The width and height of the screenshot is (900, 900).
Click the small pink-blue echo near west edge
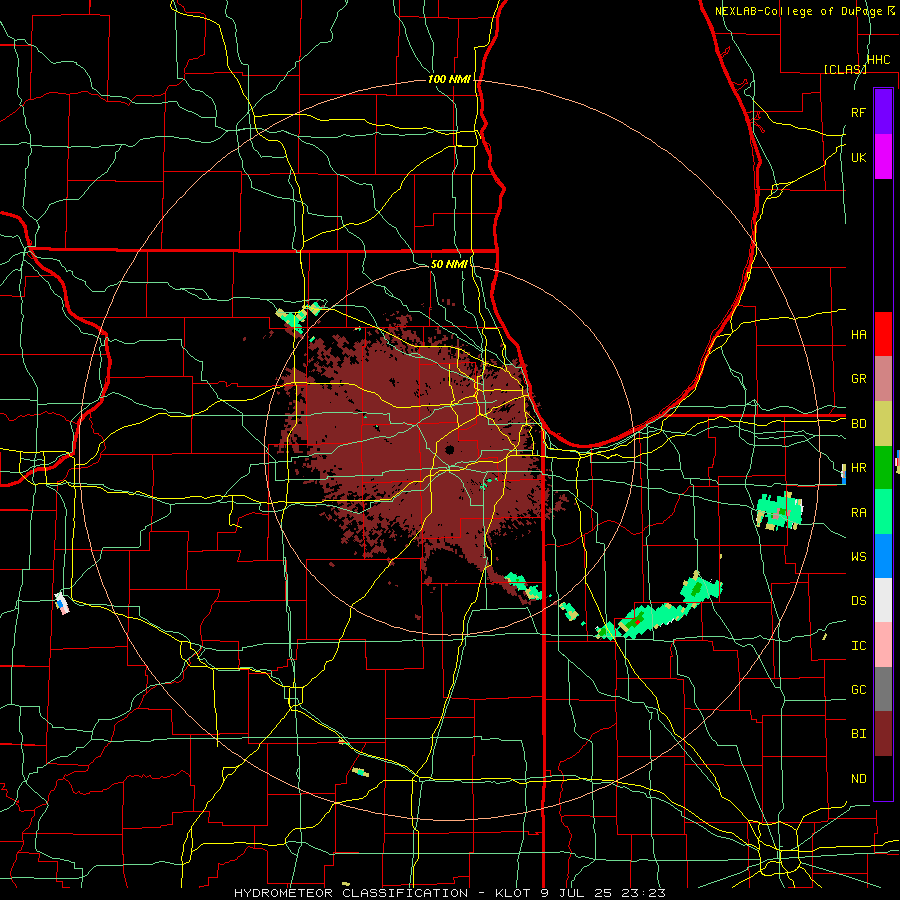click(61, 603)
